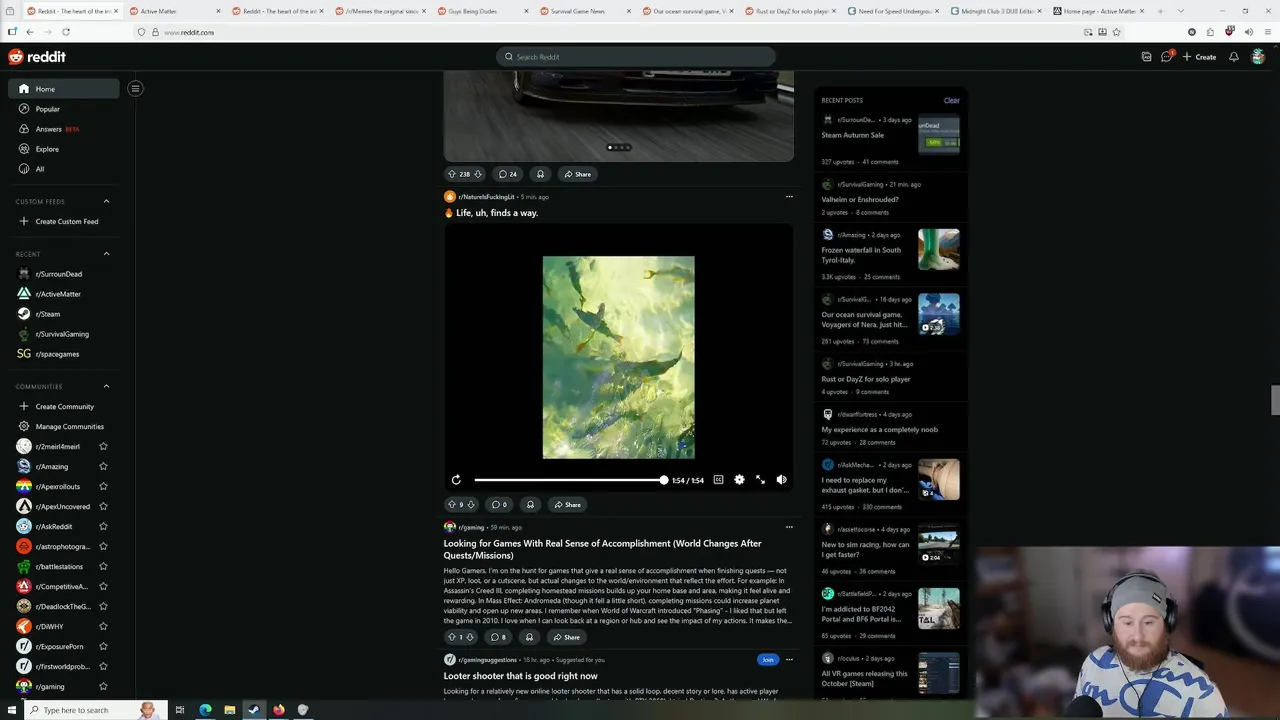
Task: Open the advertise icon in header
Action: pos(1146,57)
